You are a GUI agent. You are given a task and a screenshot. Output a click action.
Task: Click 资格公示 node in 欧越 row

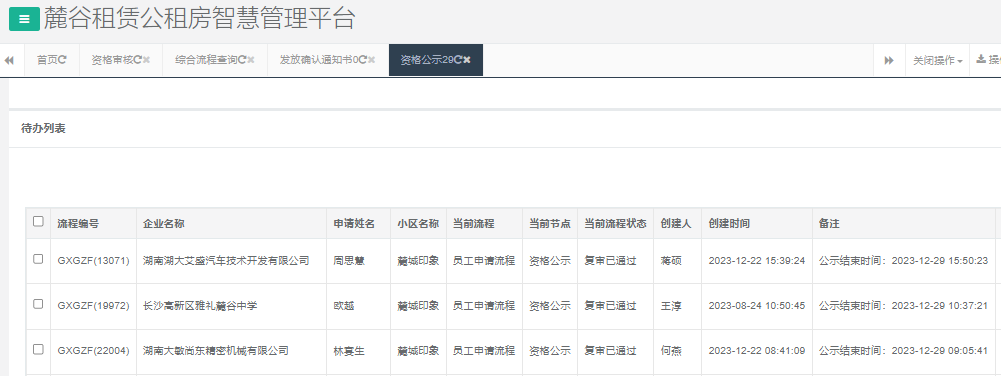[550, 306]
